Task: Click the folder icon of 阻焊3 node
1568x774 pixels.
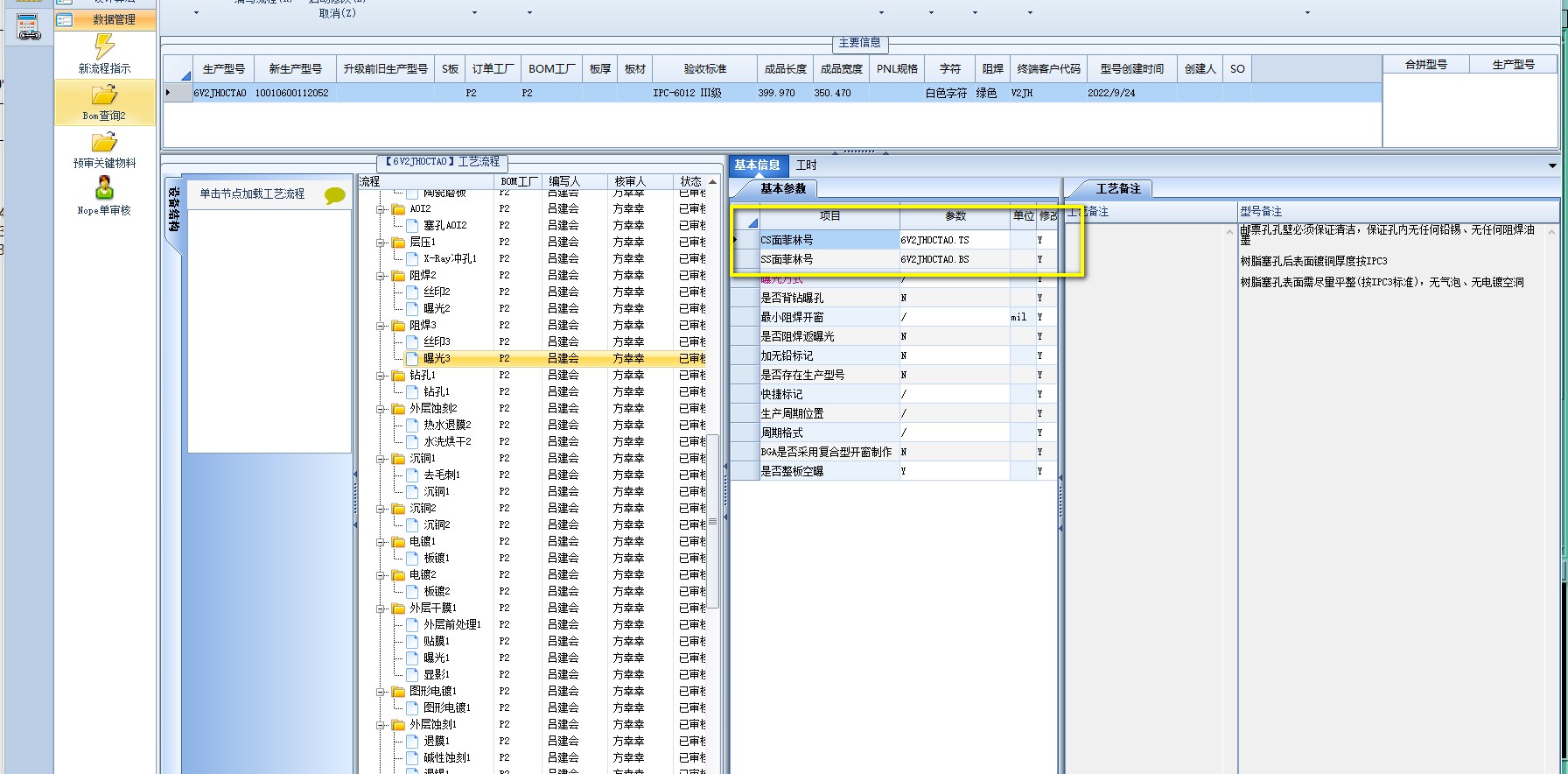Action: pyautogui.click(x=399, y=326)
